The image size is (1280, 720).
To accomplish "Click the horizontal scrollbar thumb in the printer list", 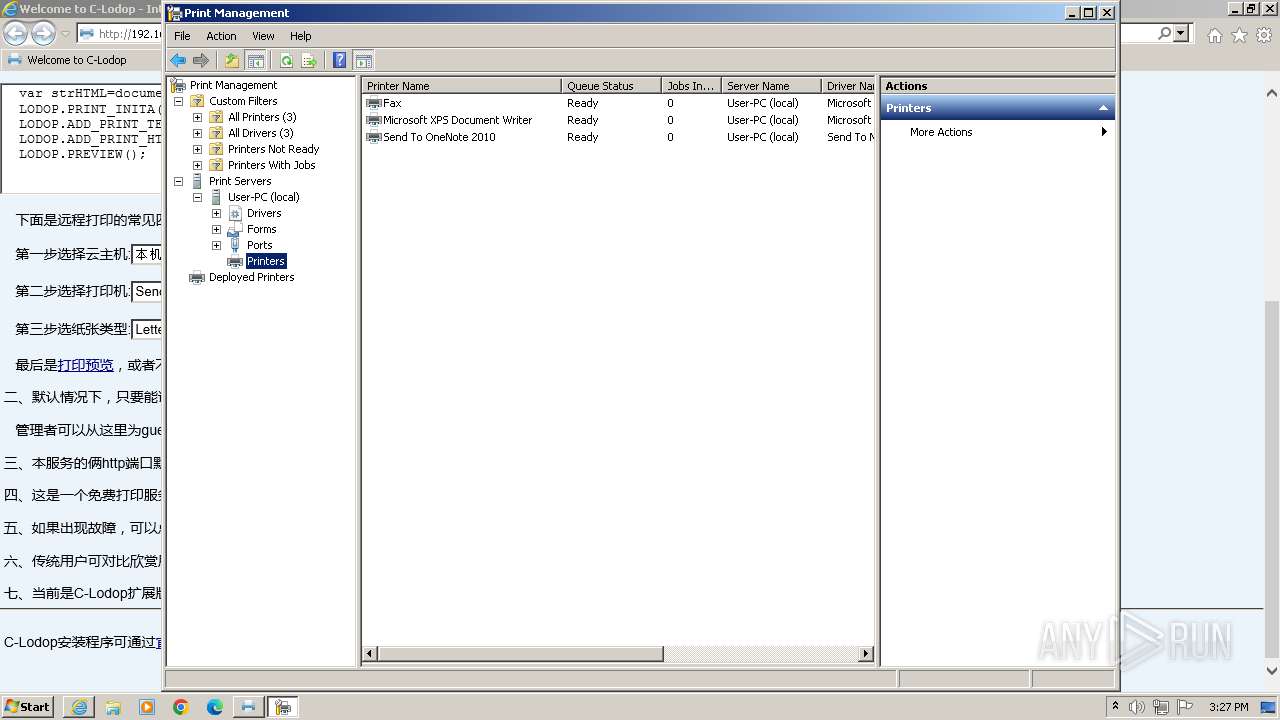I will (x=521, y=654).
